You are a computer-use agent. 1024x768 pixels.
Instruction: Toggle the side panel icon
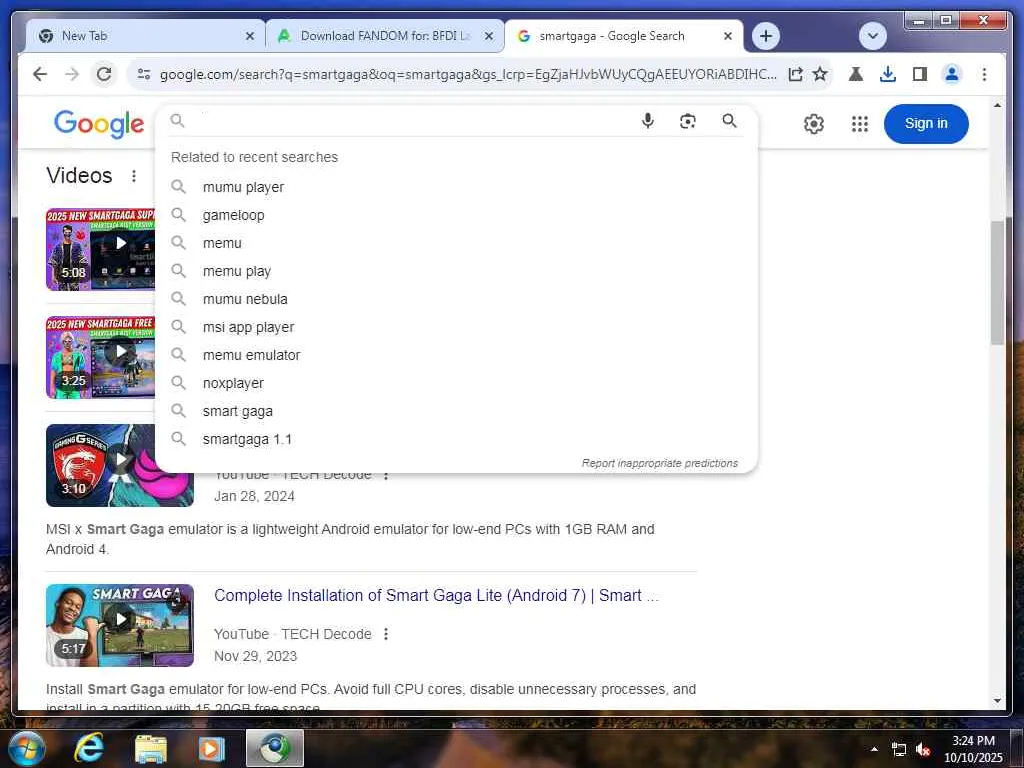click(920, 74)
